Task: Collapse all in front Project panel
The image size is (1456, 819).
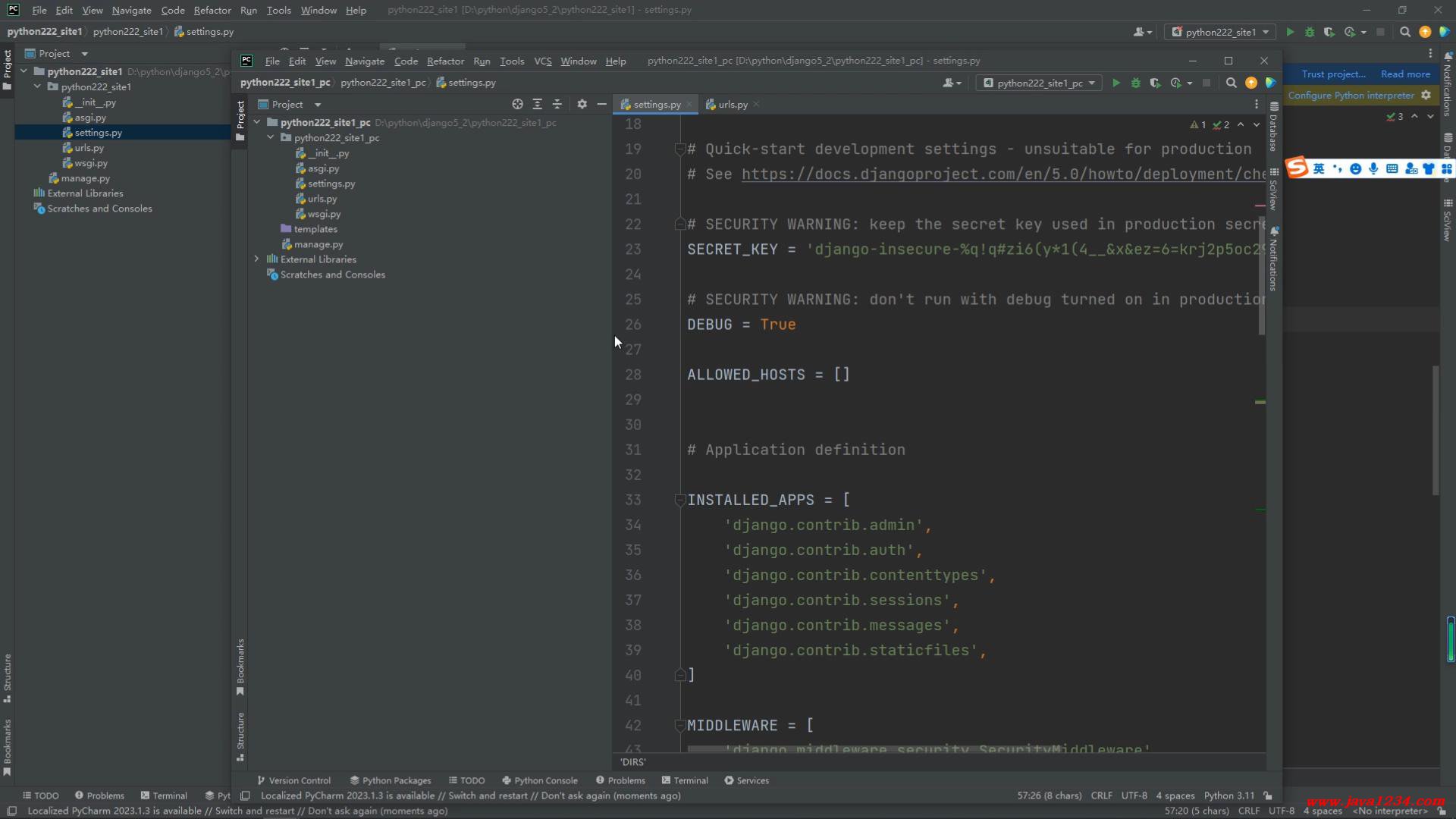Action: [557, 105]
